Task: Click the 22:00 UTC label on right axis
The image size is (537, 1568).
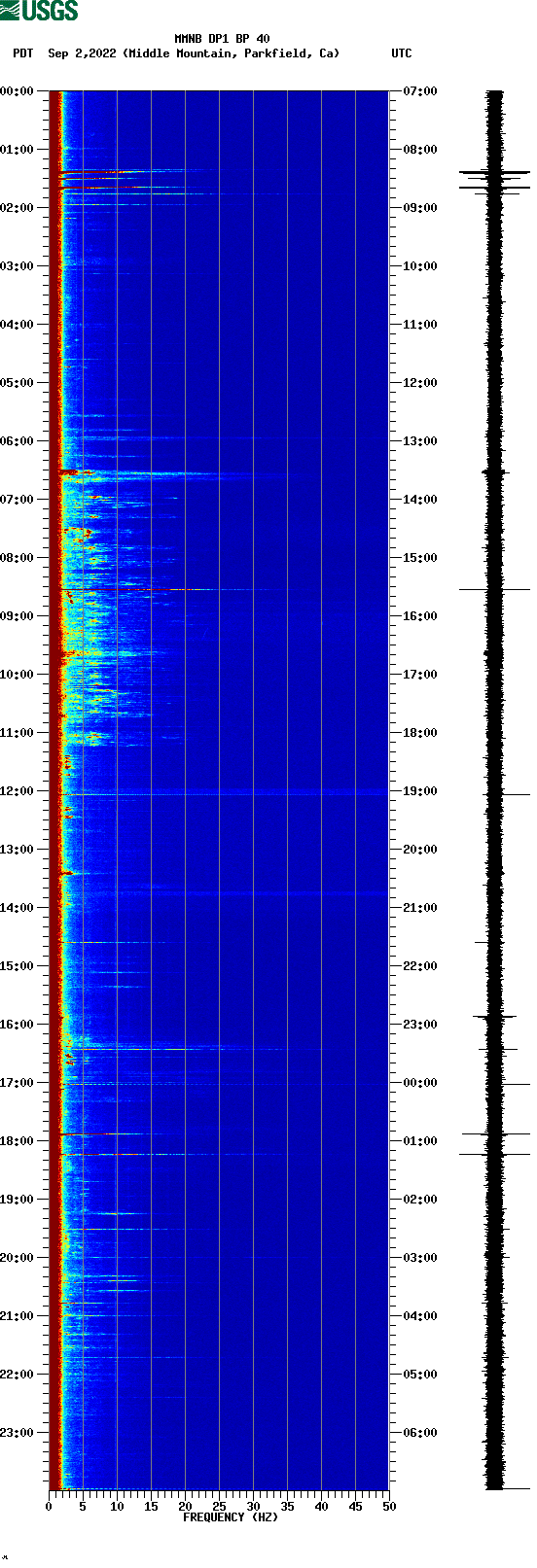Action: tap(420, 966)
